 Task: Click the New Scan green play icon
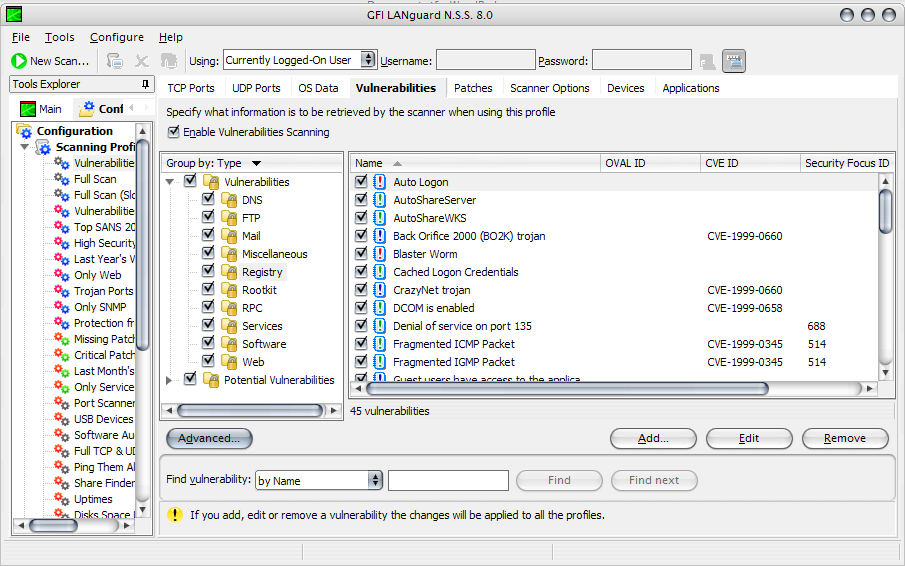click(18, 61)
